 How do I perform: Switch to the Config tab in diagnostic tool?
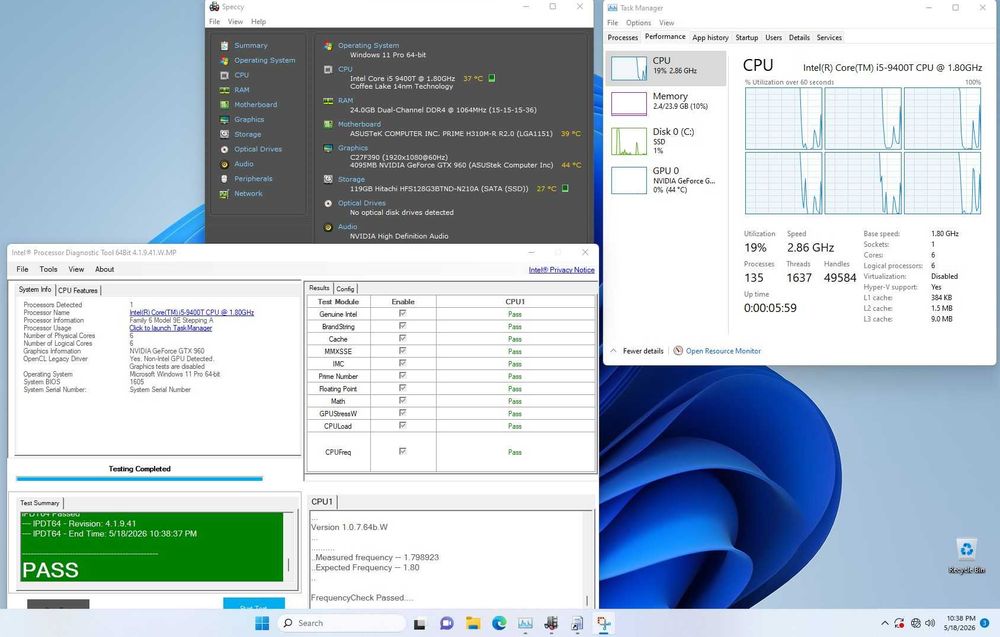point(345,289)
